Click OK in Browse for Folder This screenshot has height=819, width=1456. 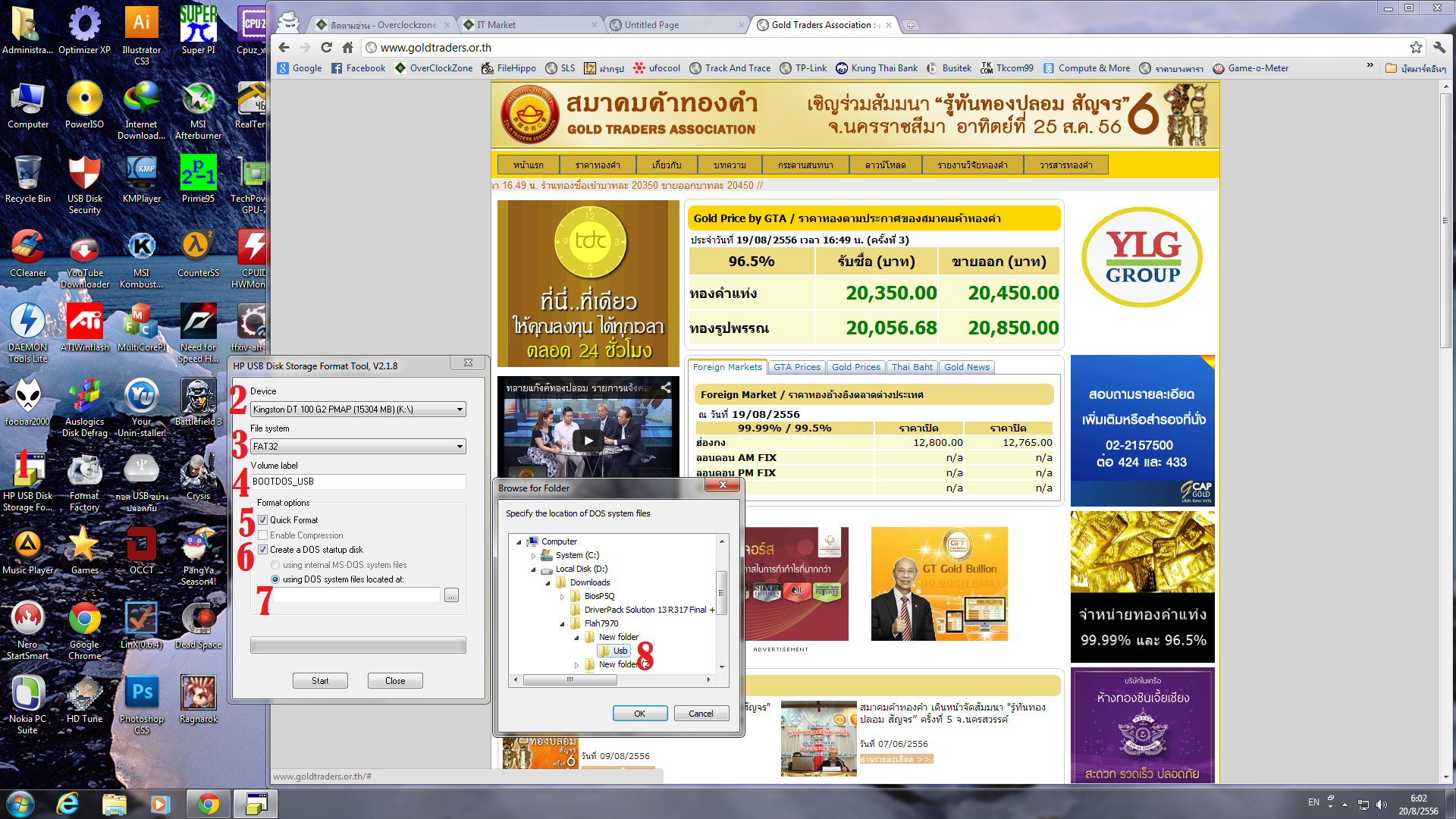point(639,714)
